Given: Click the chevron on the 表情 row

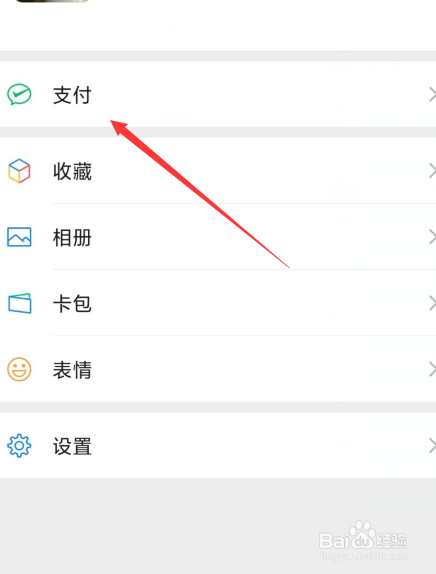Looking at the screenshot, I should [432, 369].
